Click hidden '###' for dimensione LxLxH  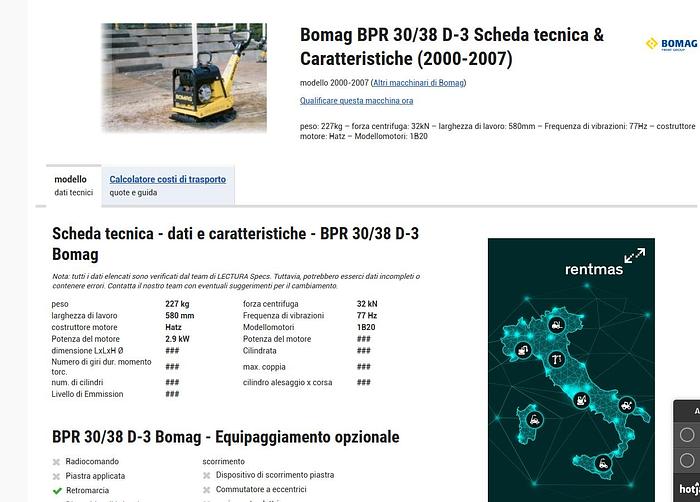pyautogui.click(x=172, y=351)
